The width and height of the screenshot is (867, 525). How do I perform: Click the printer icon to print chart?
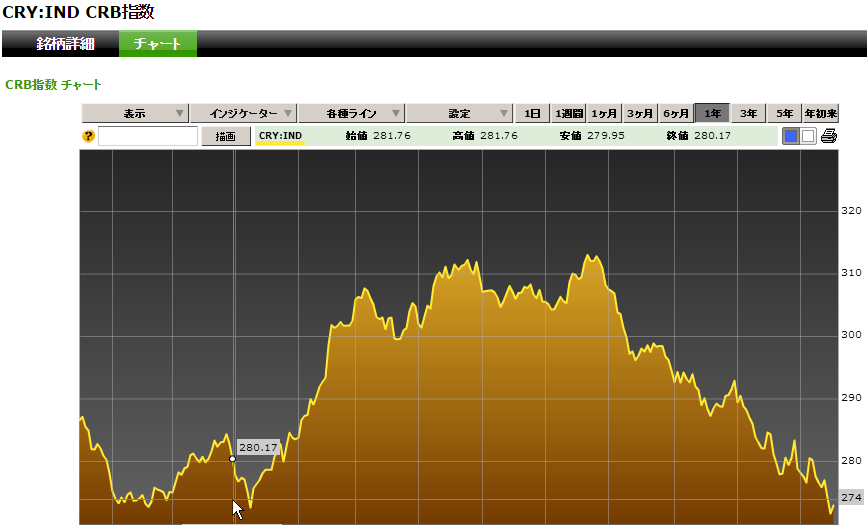[x=828, y=136]
